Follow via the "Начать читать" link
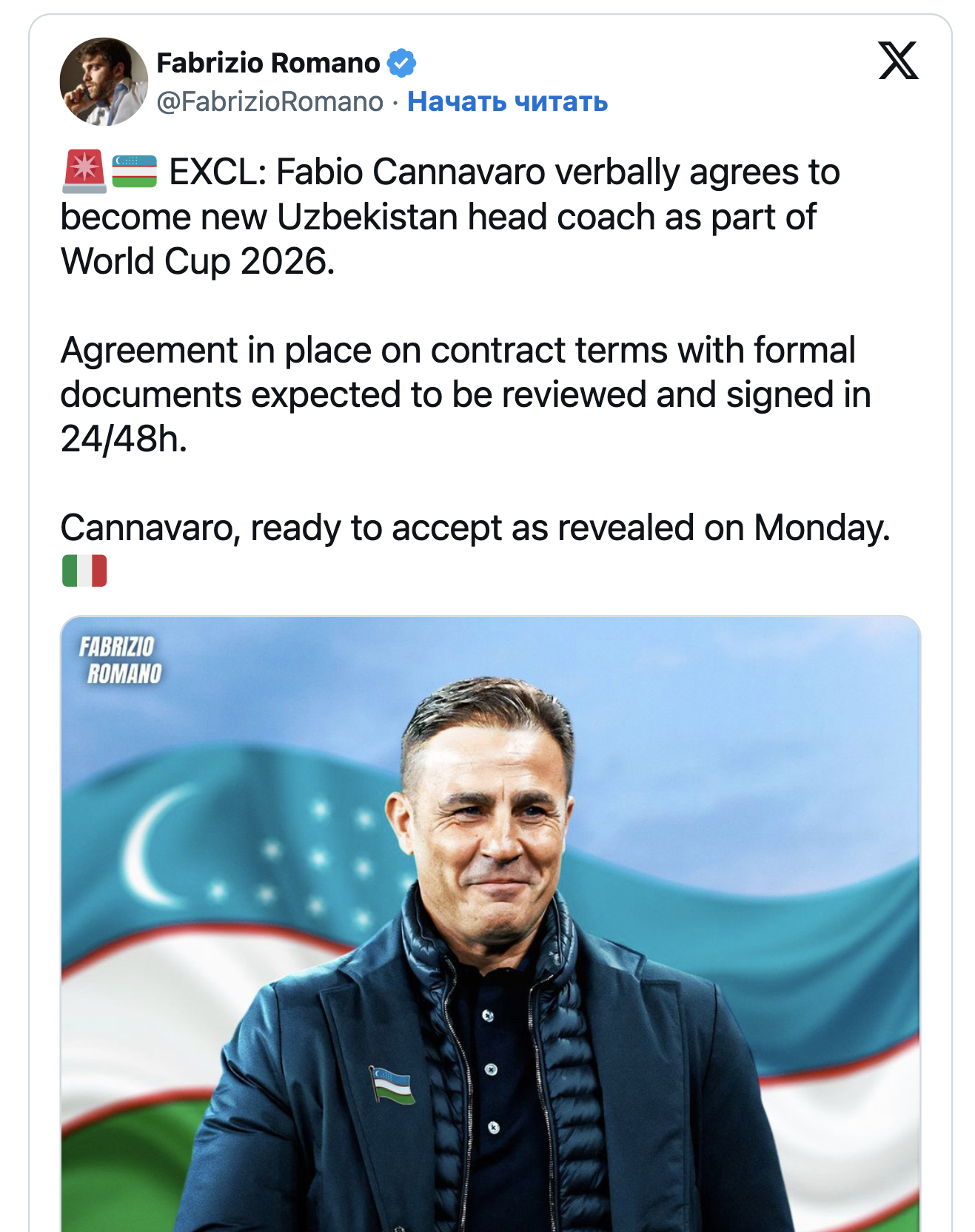 point(507,101)
